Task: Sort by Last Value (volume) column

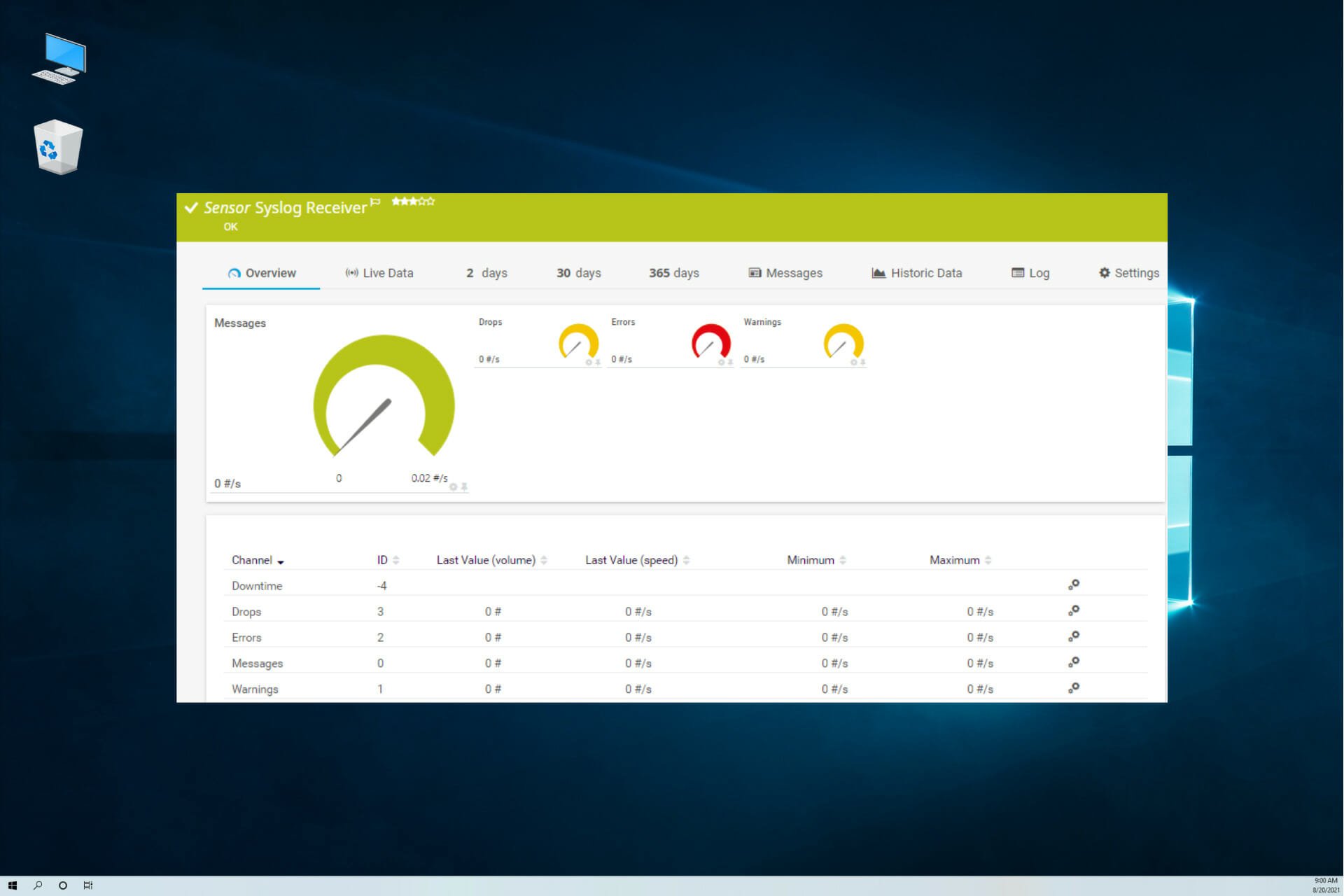Action: click(492, 560)
